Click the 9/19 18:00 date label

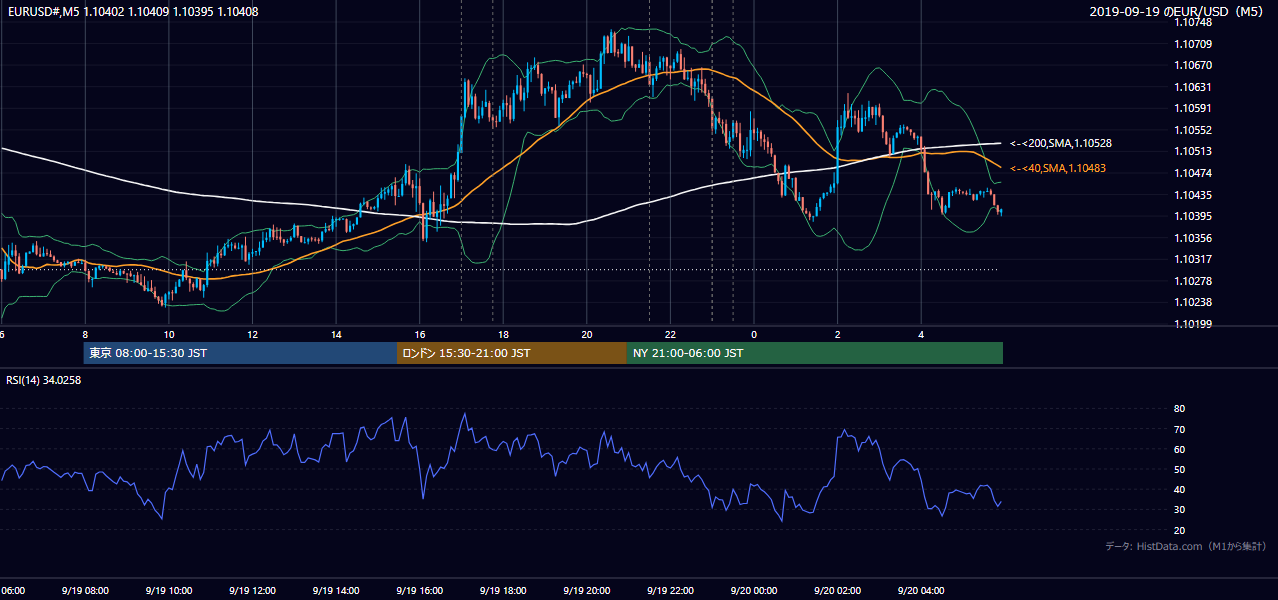[x=503, y=591]
